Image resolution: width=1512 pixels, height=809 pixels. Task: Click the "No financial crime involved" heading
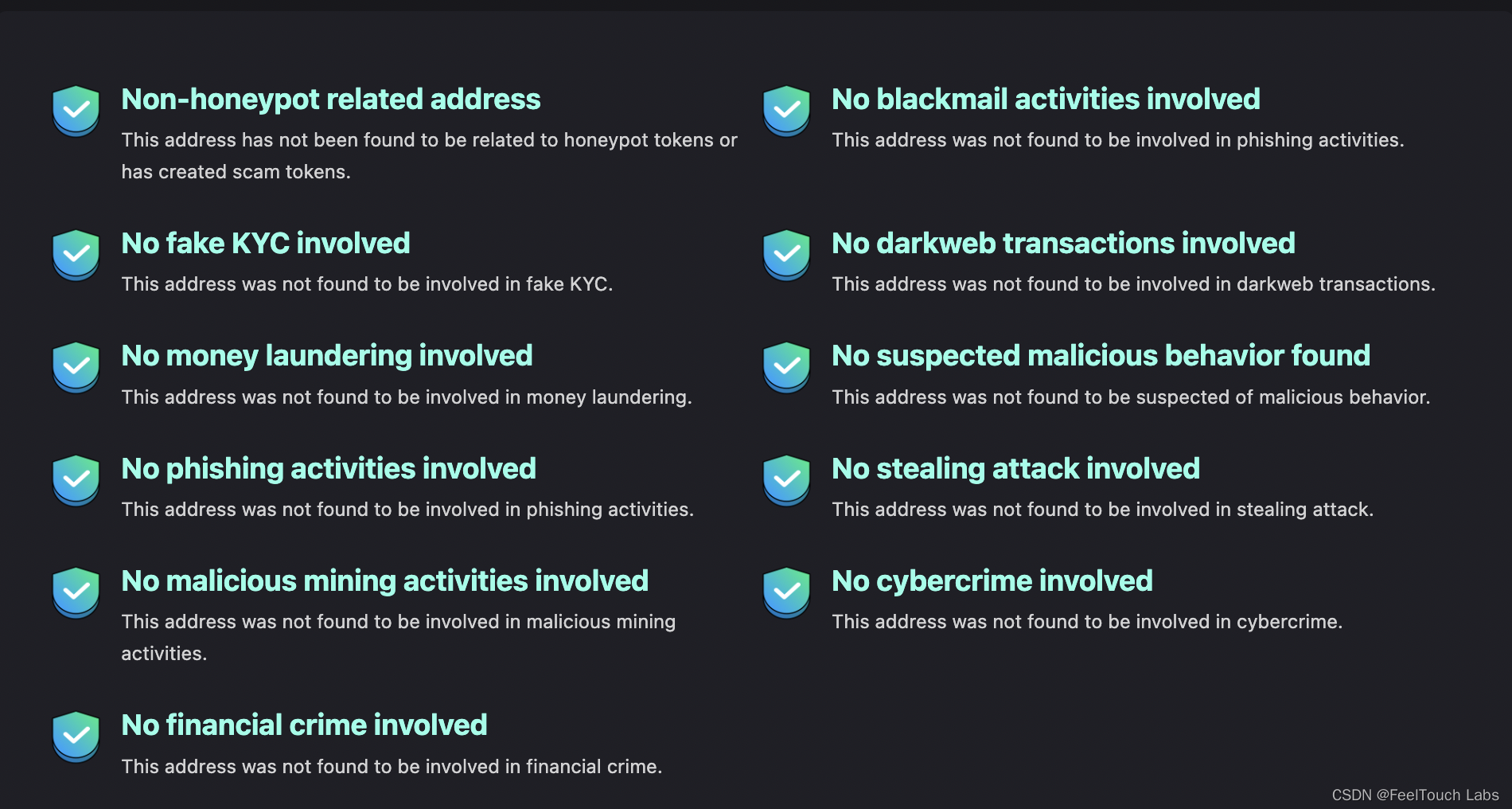click(x=303, y=725)
